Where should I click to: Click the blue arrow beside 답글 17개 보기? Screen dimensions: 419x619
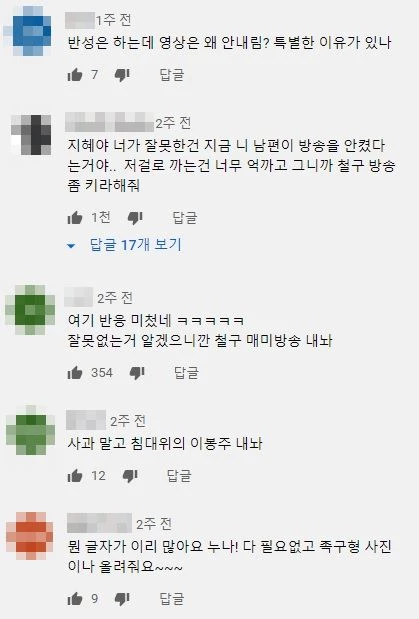click(x=71, y=246)
